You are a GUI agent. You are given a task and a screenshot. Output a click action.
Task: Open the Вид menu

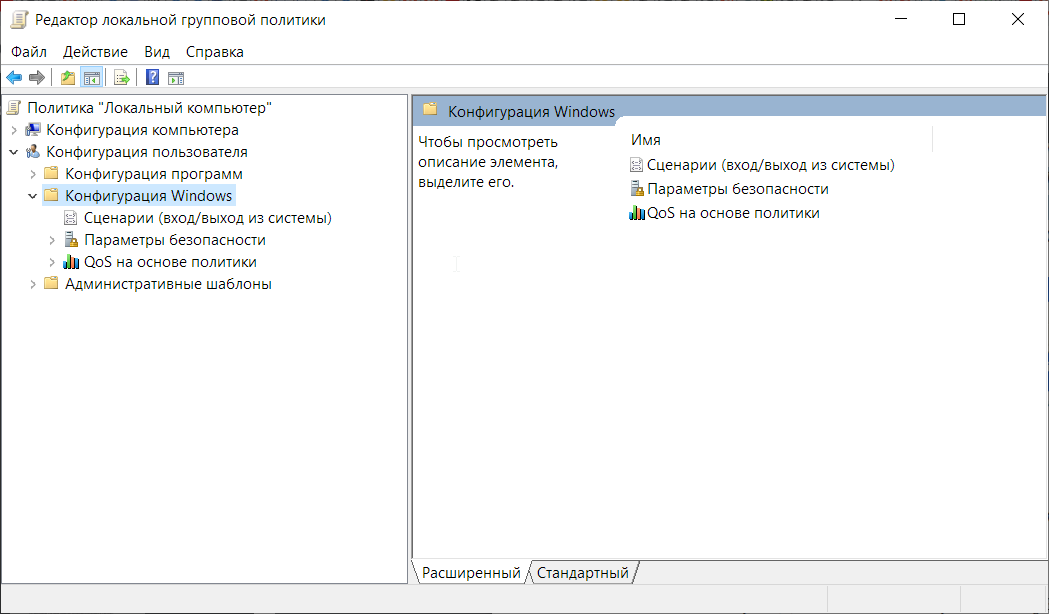157,52
